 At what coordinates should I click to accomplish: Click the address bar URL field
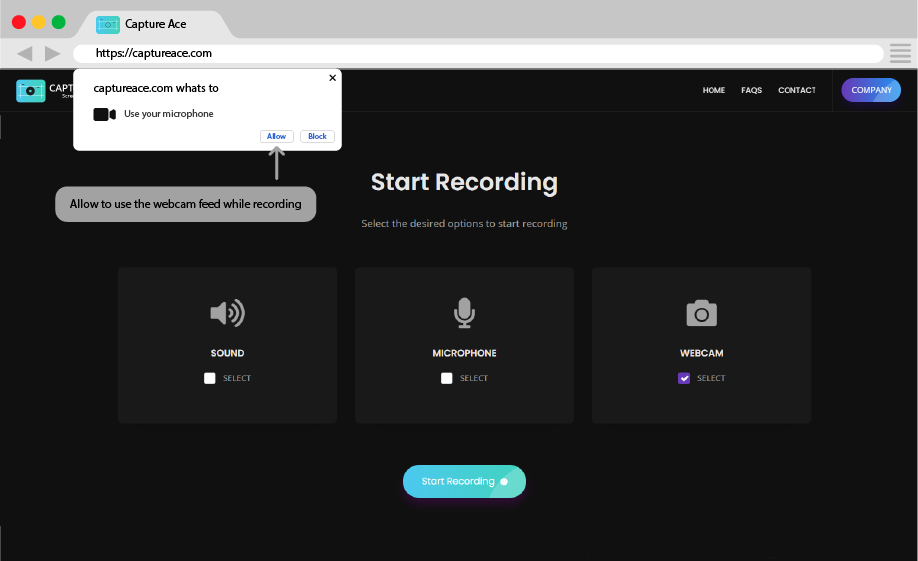pos(478,53)
